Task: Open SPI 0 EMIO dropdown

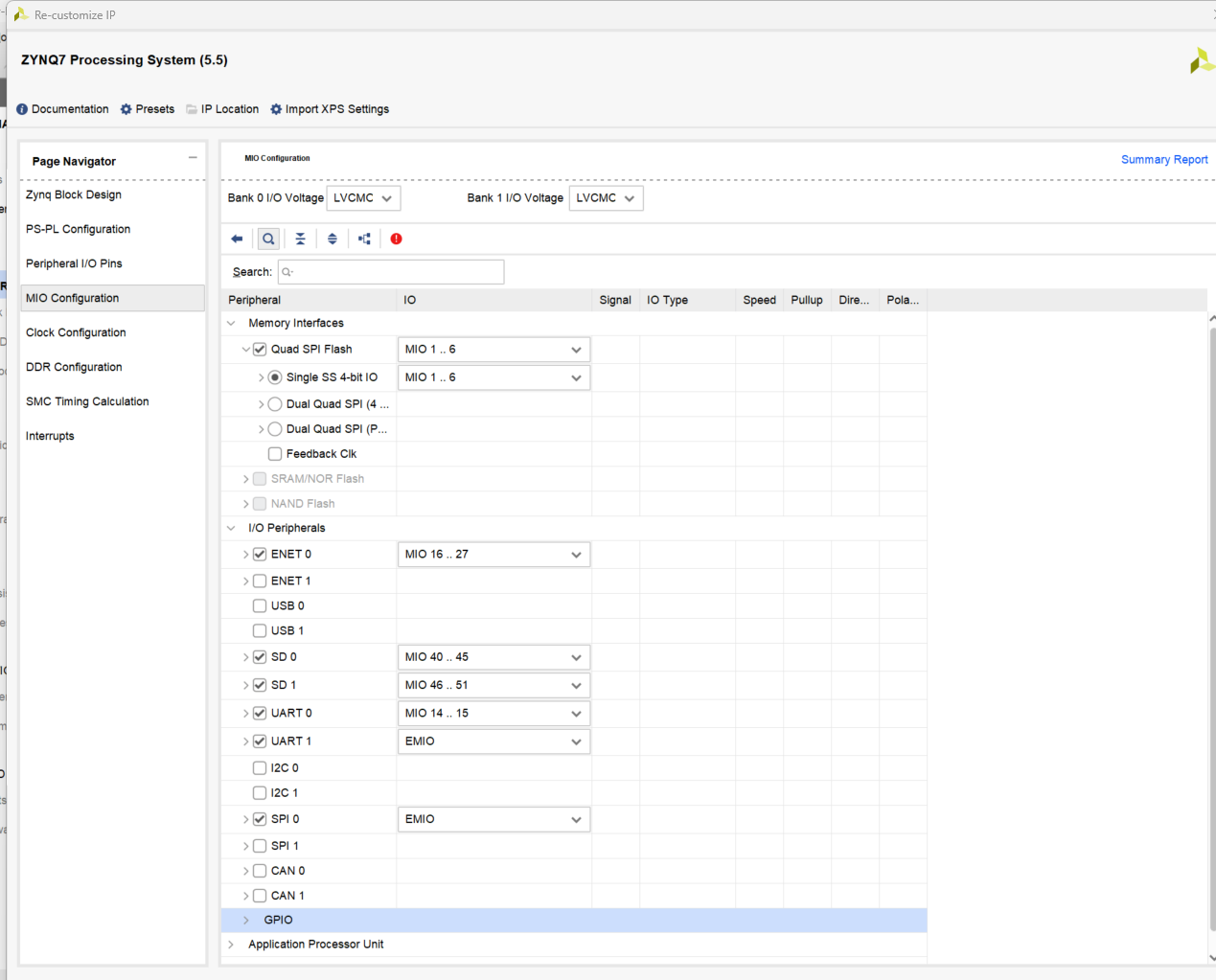Action: click(x=493, y=819)
